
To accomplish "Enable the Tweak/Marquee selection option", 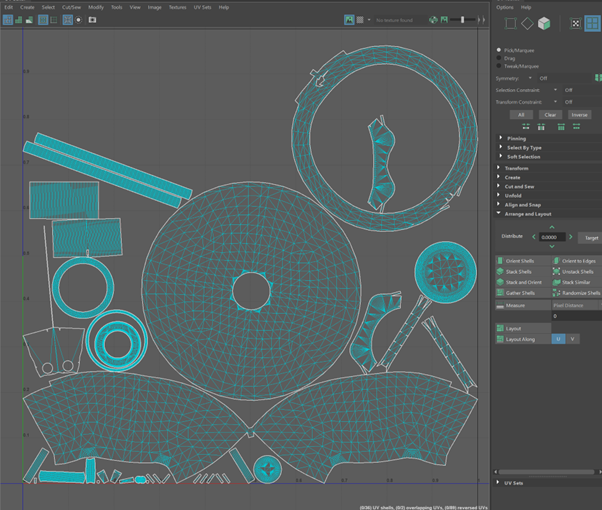I will [500, 66].
